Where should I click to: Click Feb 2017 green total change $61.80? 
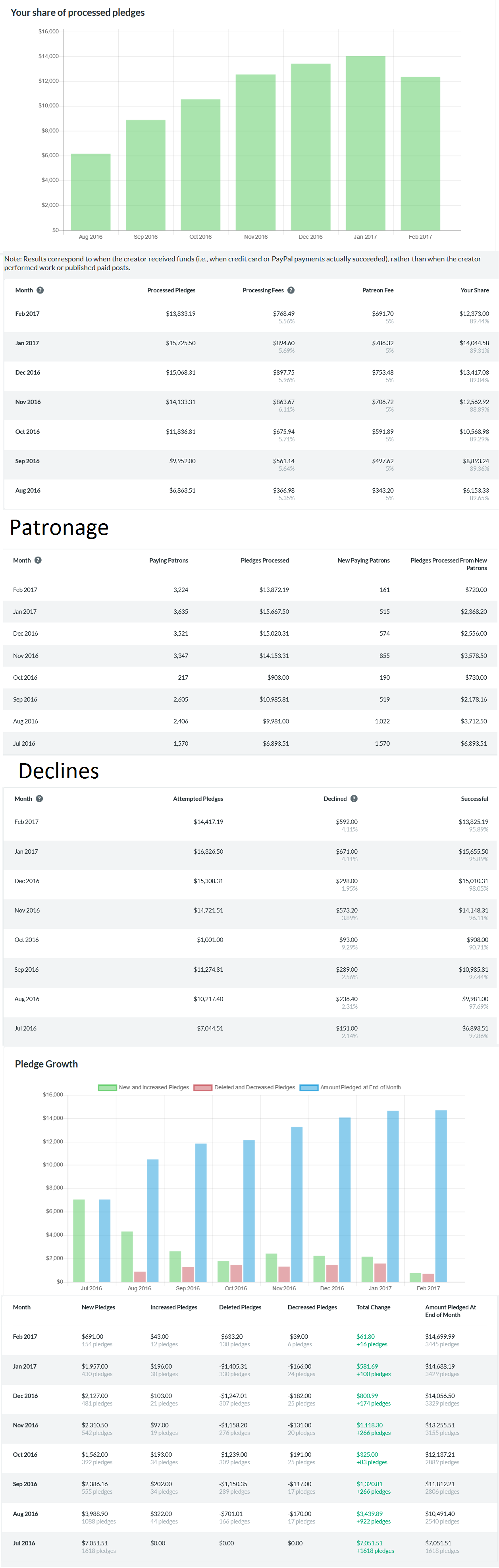(x=366, y=1336)
